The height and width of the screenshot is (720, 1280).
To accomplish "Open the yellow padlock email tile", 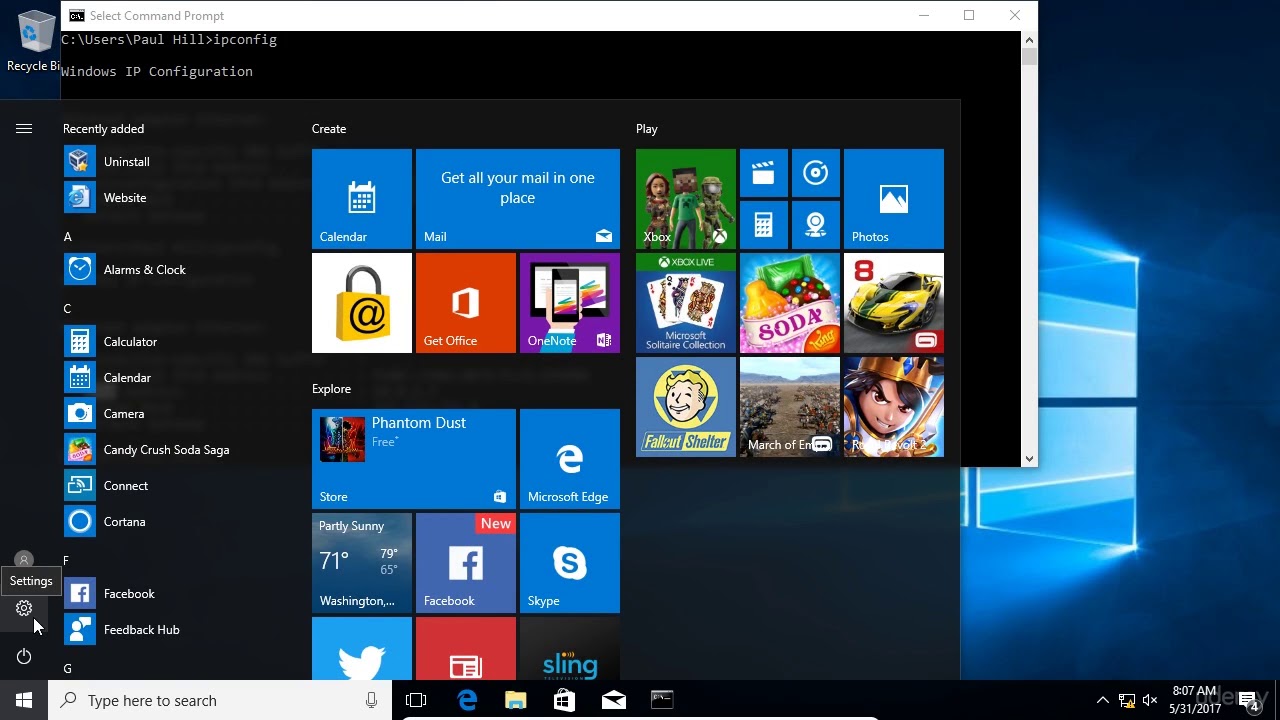I will coord(362,303).
